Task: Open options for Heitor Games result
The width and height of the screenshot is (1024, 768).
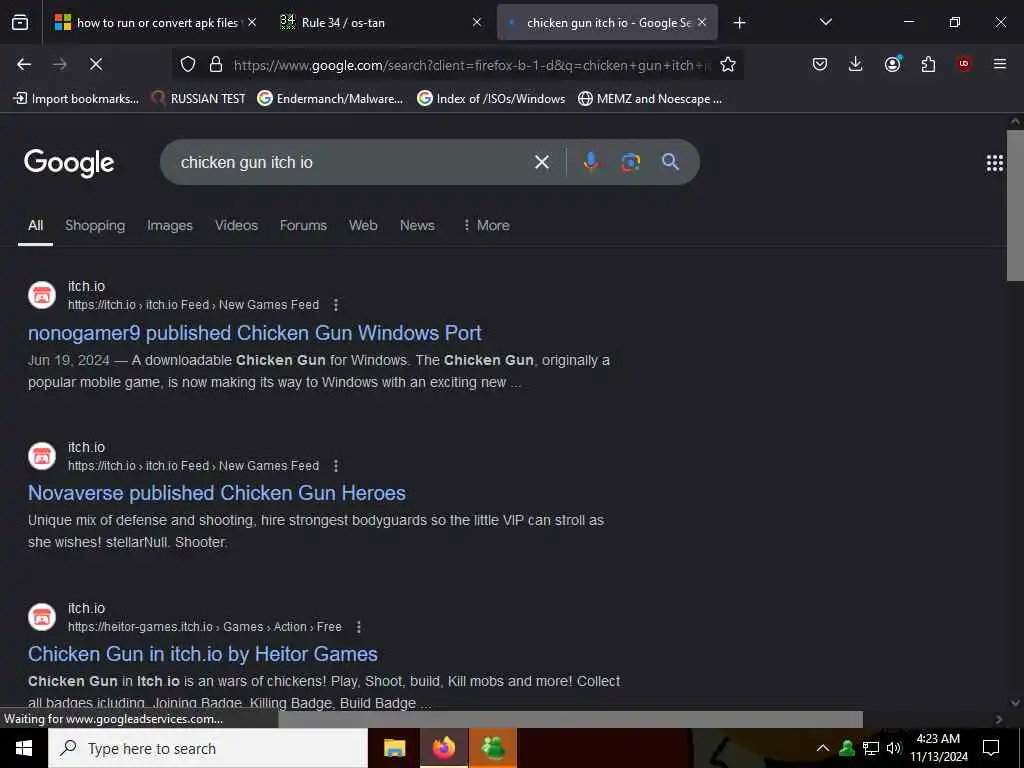Action: (359, 627)
